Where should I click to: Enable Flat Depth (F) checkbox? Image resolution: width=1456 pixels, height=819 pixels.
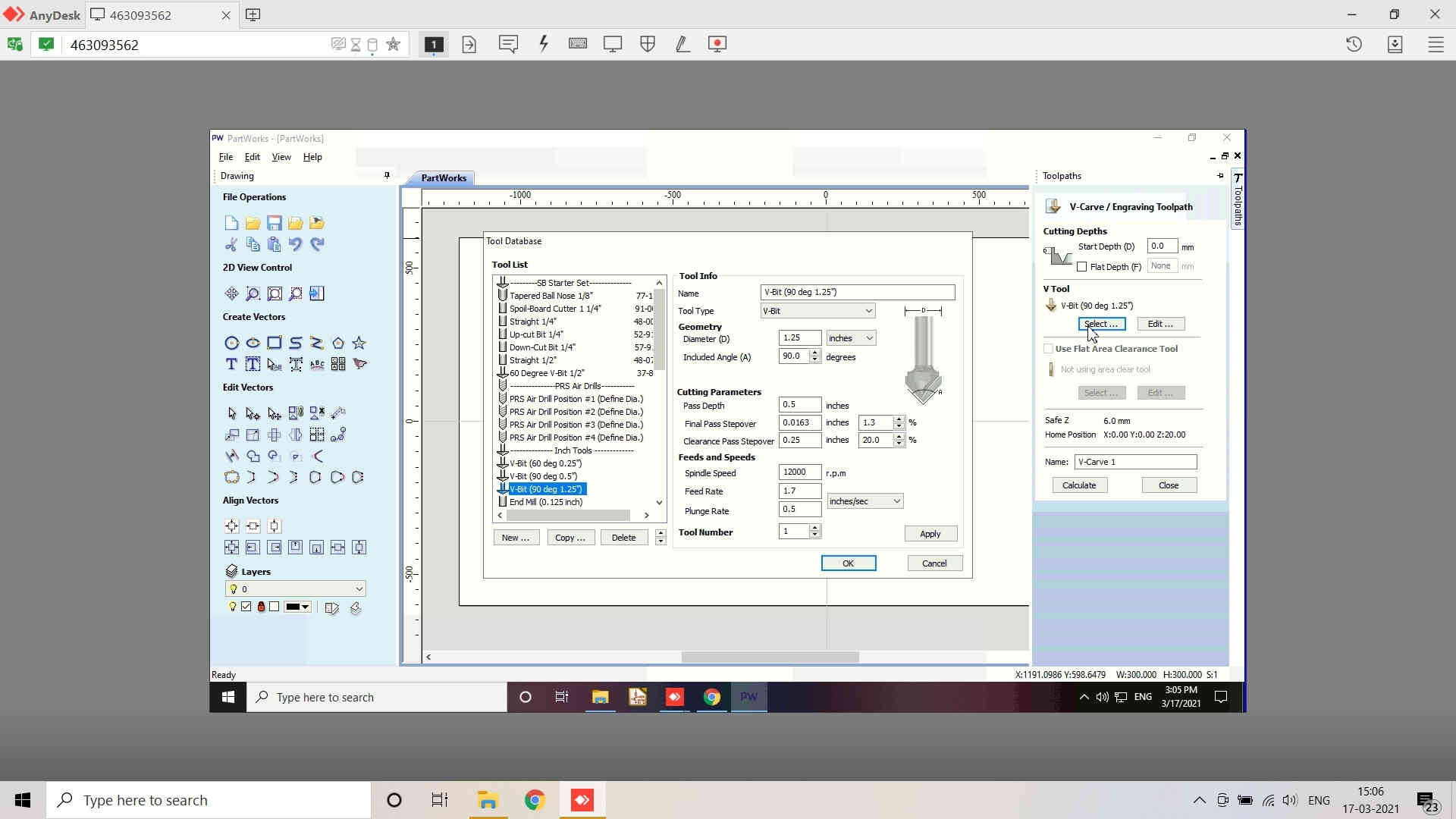coord(1081,267)
